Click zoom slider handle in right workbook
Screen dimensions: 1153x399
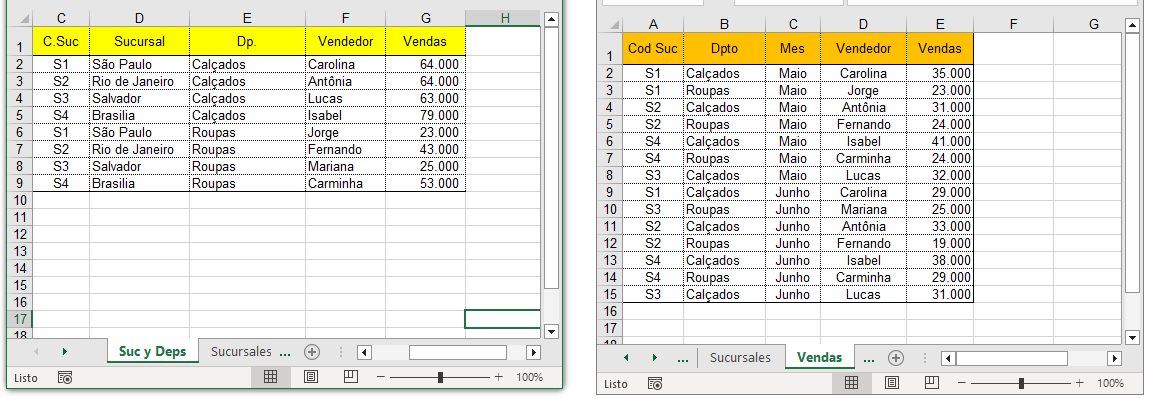click(x=1021, y=383)
